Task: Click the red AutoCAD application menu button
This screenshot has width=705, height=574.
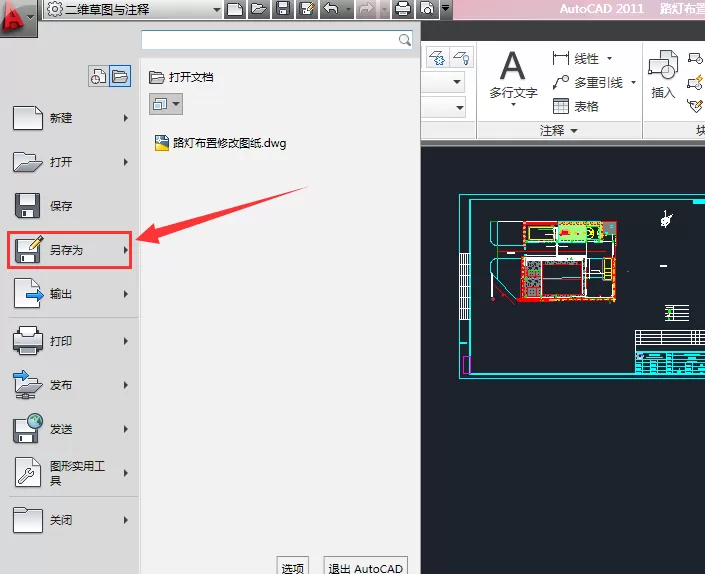Action: coord(18,18)
